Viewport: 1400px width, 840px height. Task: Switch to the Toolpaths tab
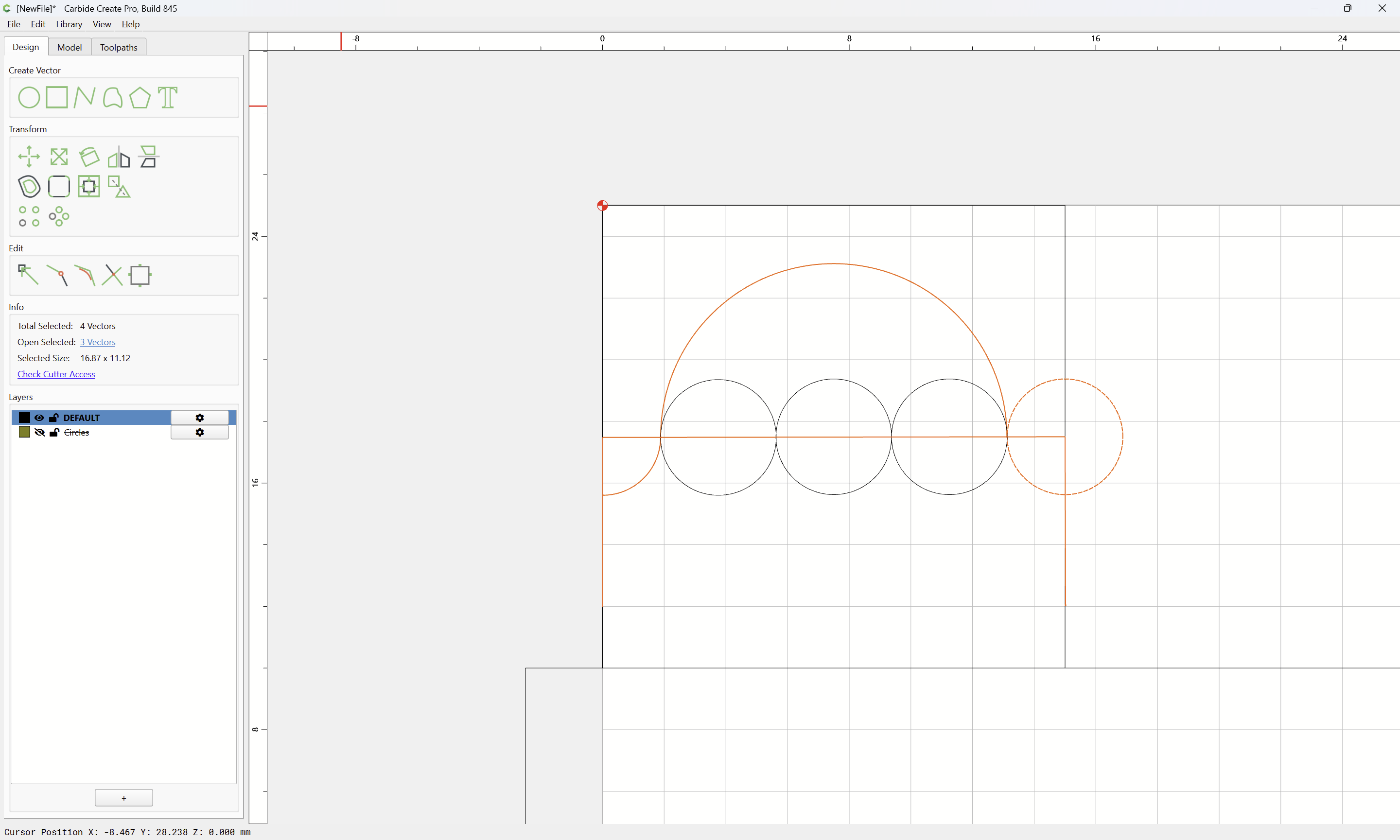point(119,48)
